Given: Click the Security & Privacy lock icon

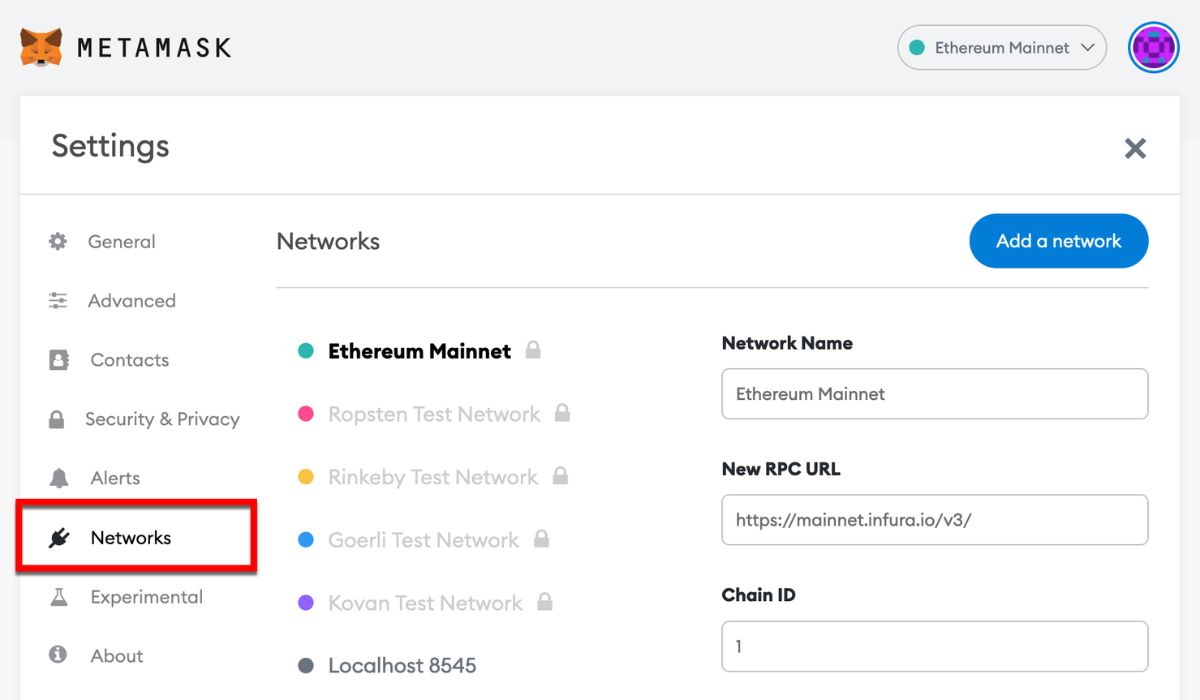Looking at the screenshot, I should tap(57, 418).
